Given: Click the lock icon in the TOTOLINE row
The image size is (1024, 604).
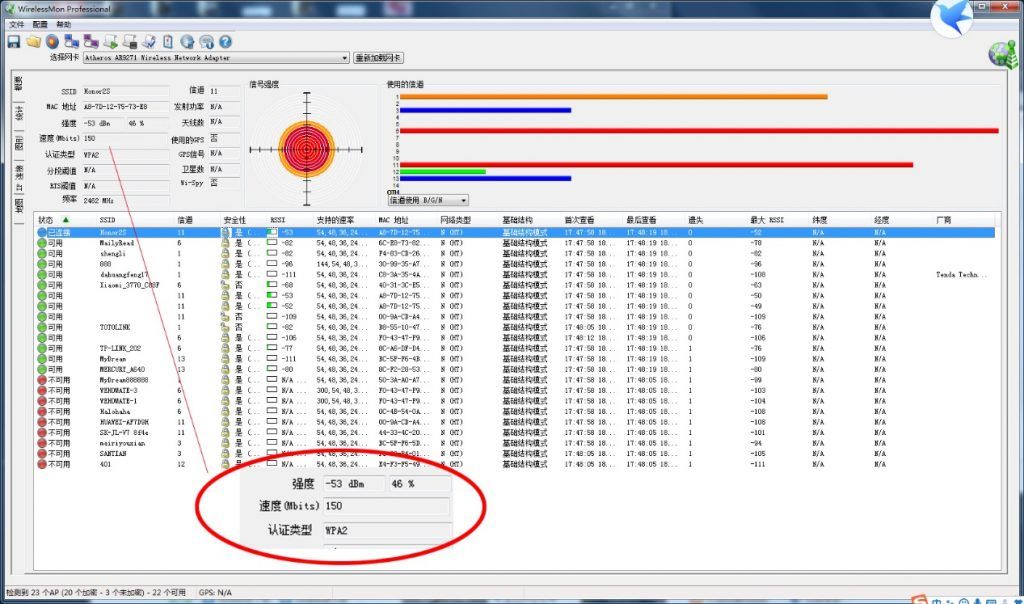Looking at the screenshot, I should pyautogui.click(x=225, y=327).
